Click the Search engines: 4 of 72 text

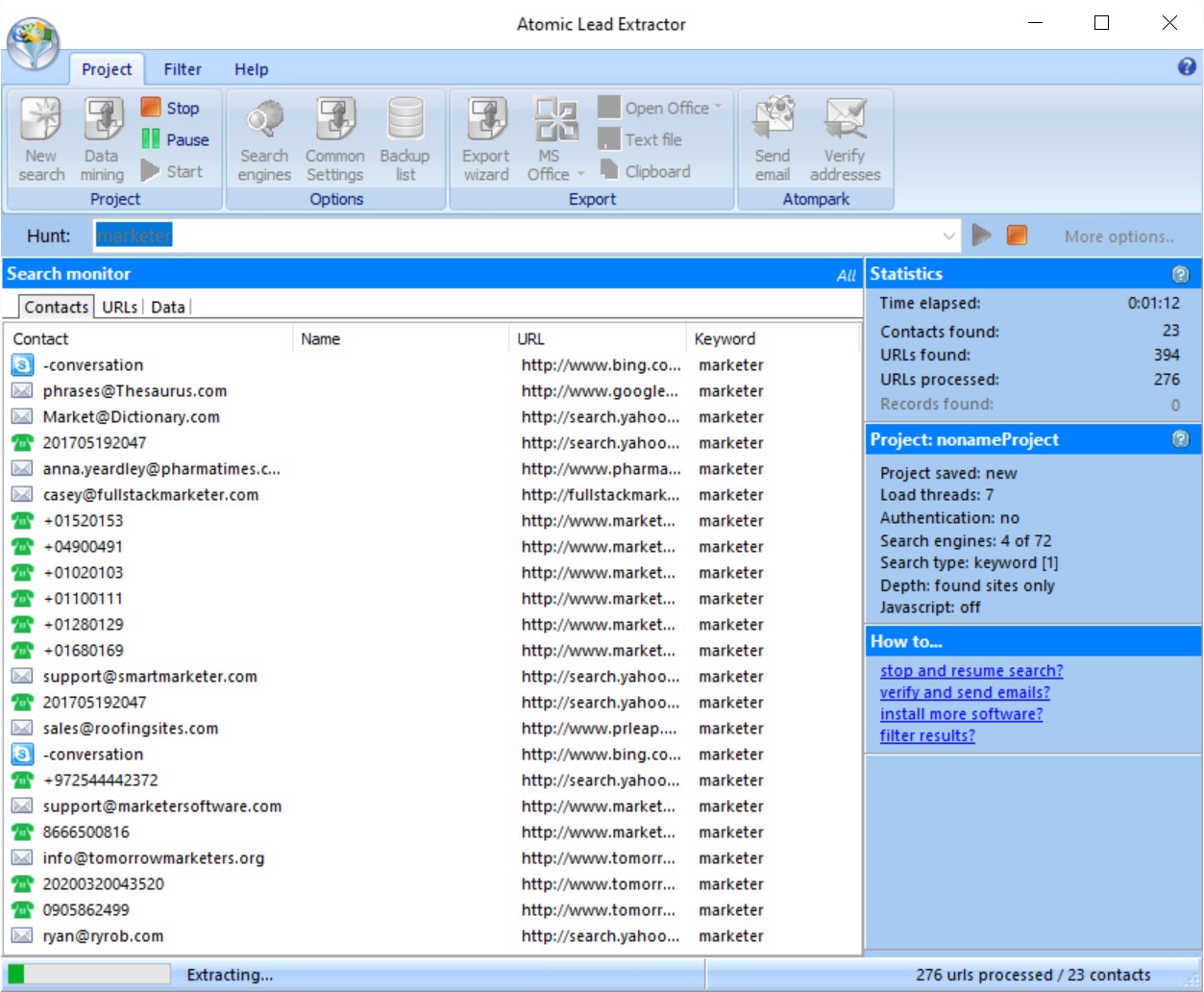click(x=966, y=541)
